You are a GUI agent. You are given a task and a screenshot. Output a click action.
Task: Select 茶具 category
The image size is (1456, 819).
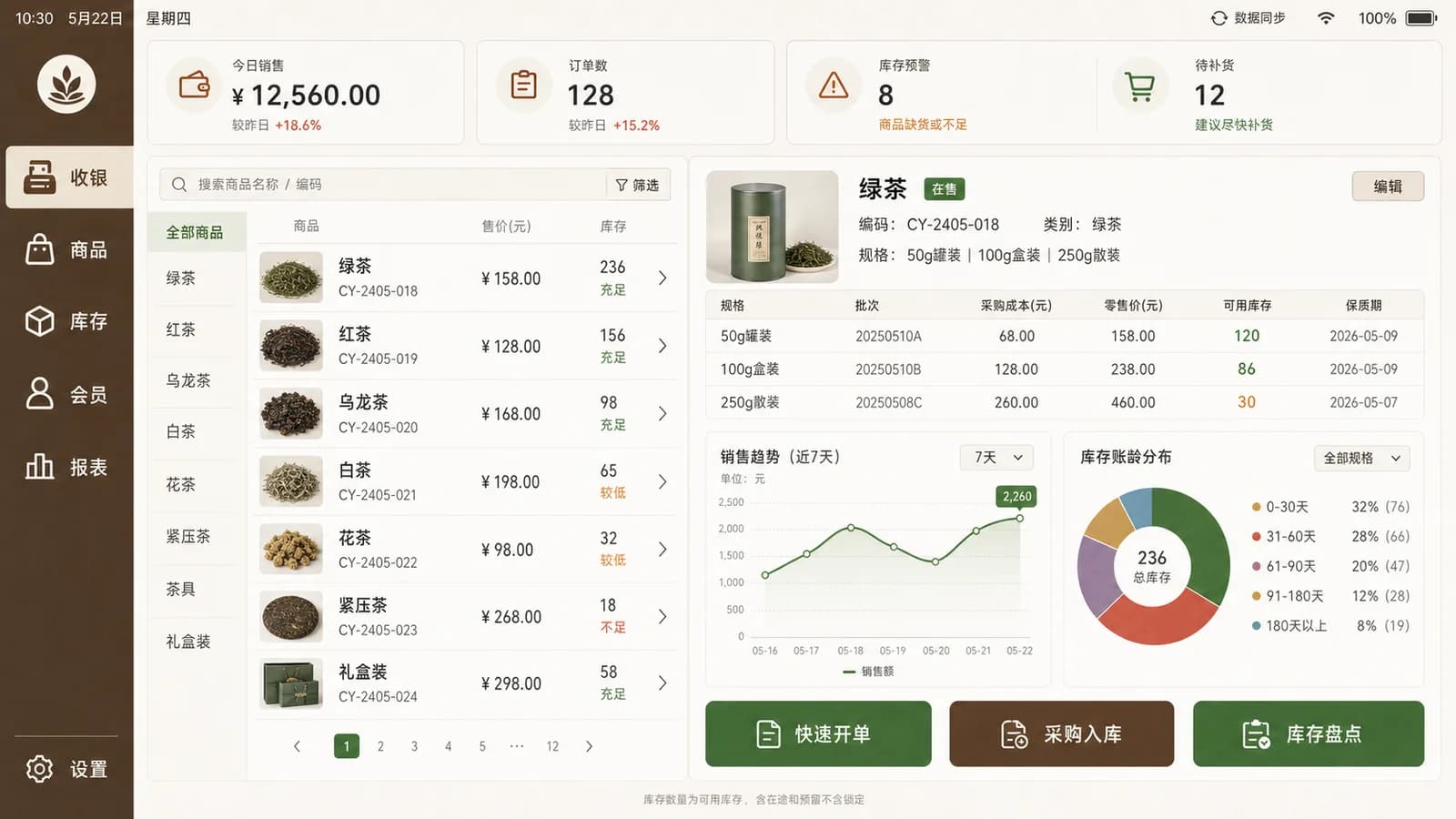click(181, 589)
